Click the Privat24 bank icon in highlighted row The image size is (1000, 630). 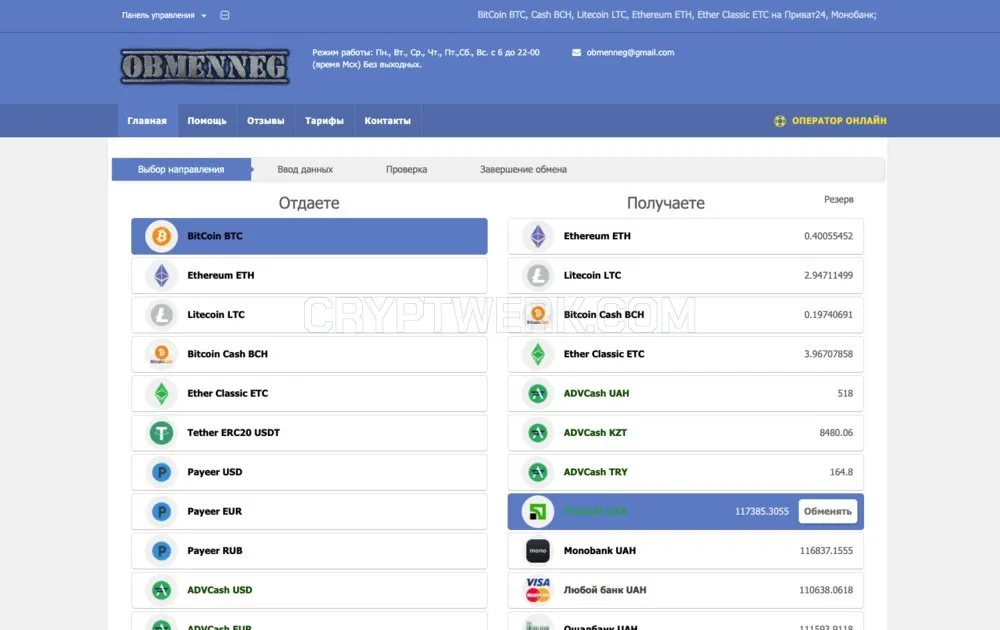[538, 511]
